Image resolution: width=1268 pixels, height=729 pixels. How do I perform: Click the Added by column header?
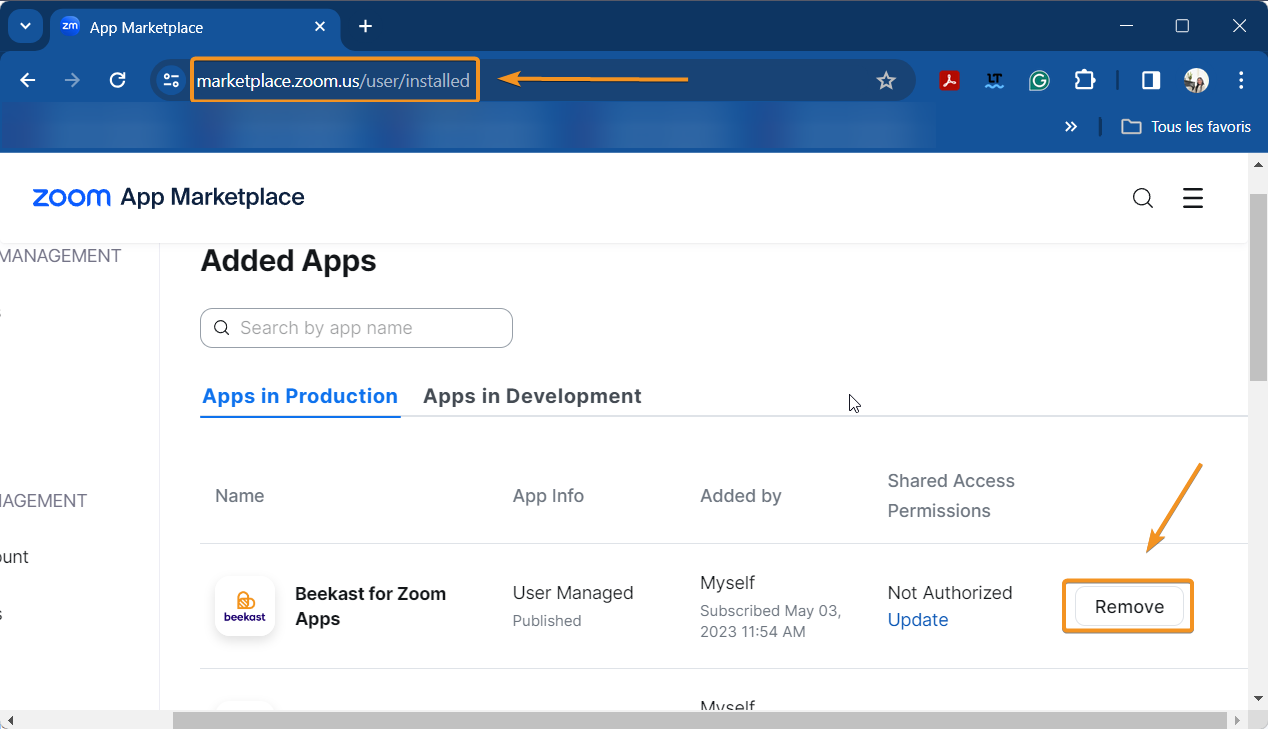click(741, 496)
